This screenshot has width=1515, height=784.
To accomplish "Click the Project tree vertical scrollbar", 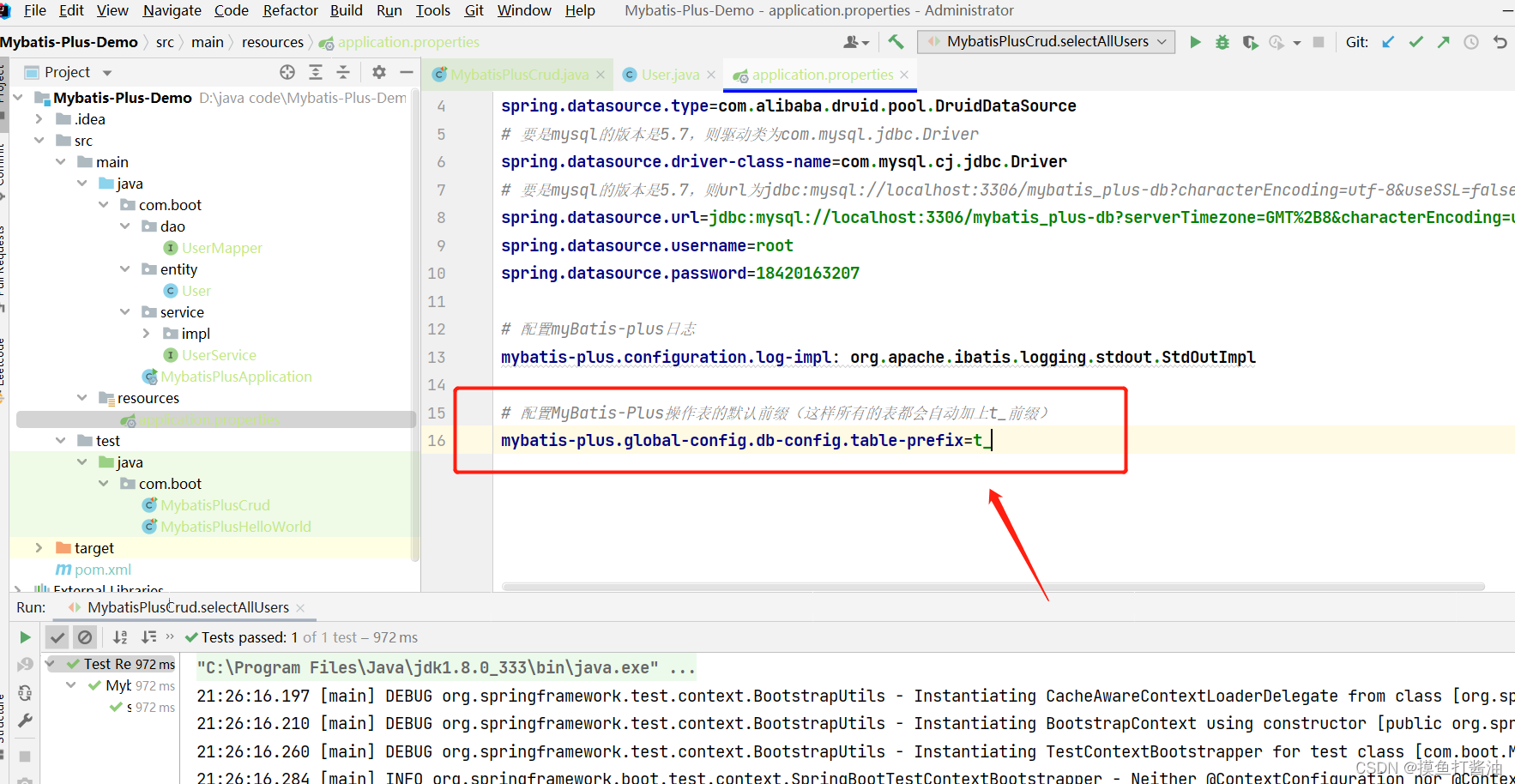I will pyautogui.click(x=415, y=326).
